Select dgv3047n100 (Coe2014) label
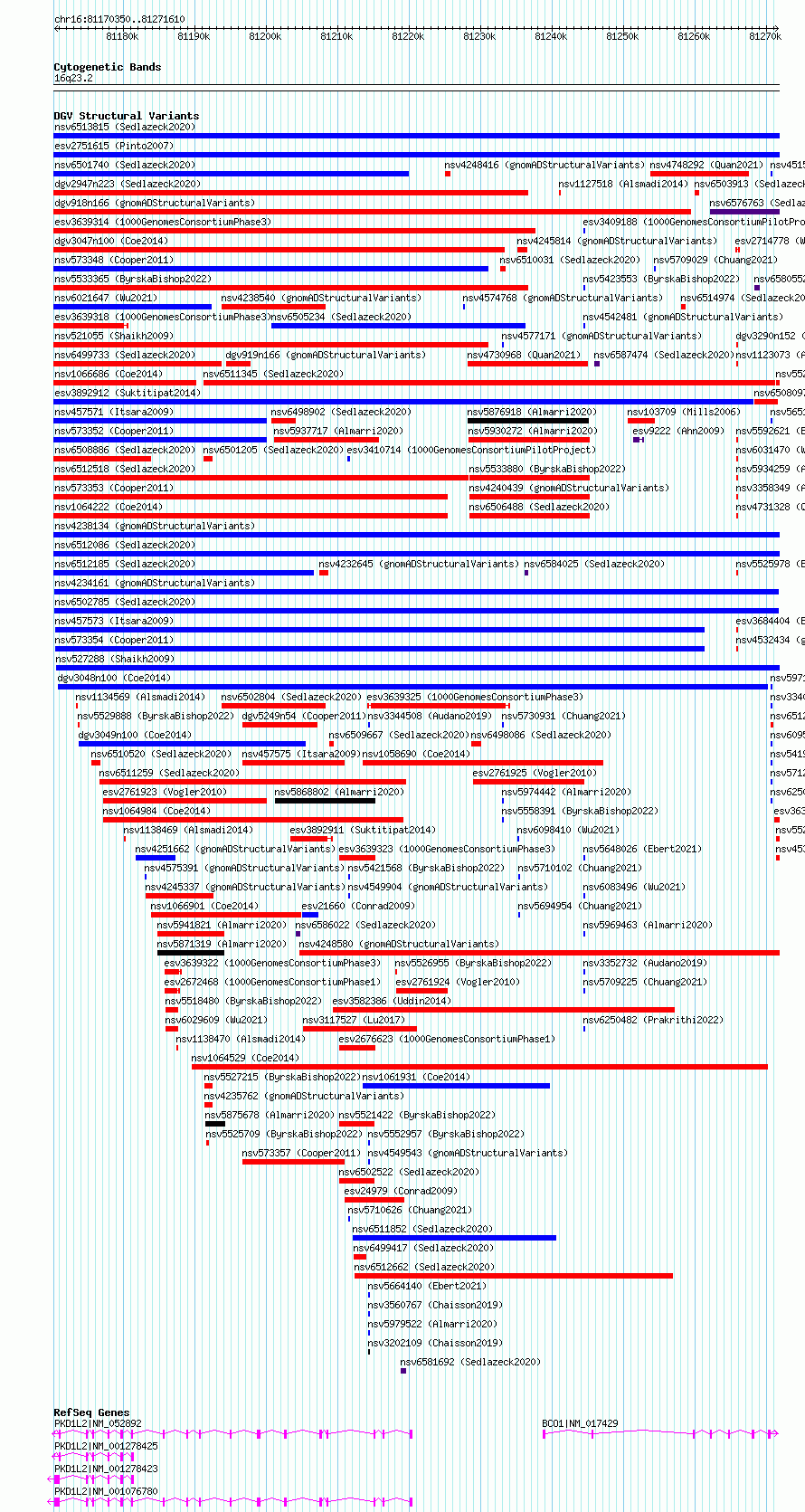 tap(110, 242)
